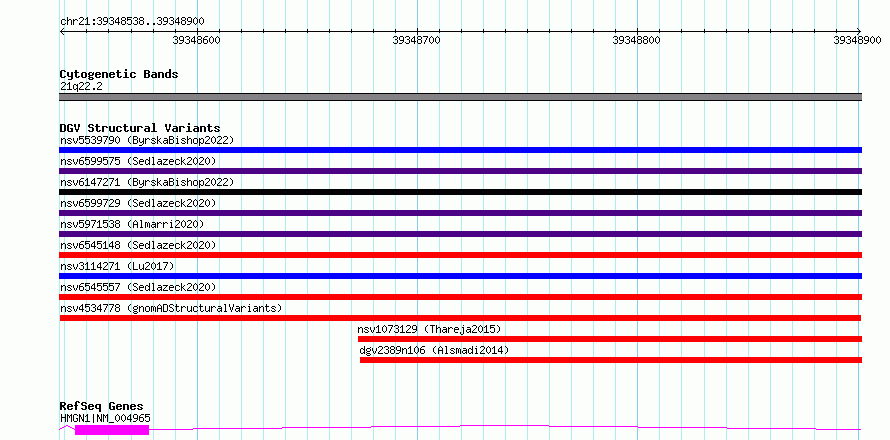Select the HMGN1 magenta exon block
This screenshot has height=440, width=890.
112,430
